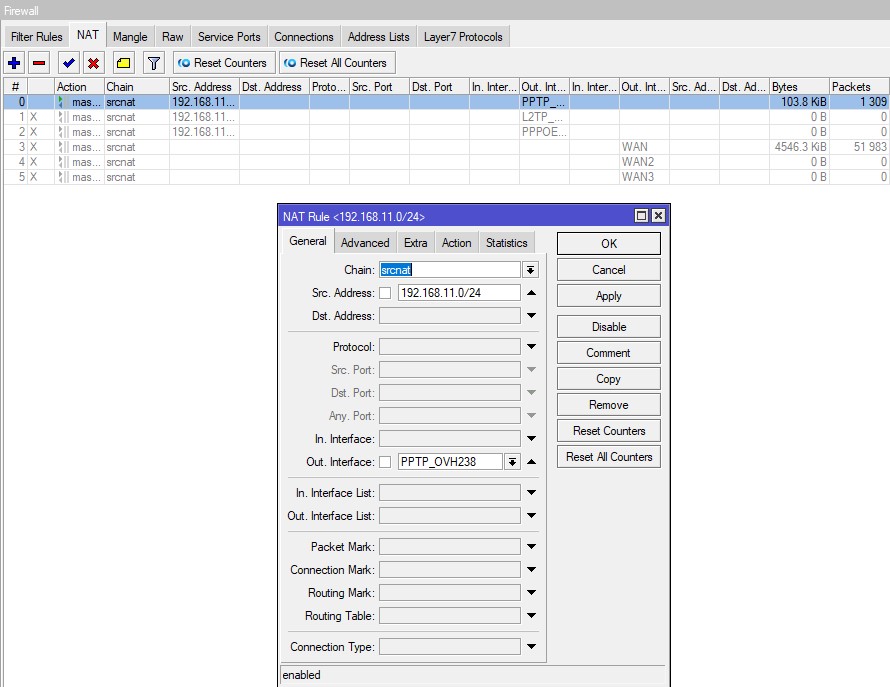Select rule row 1 with L2TP_ interface
The height and width of the screenshot is (687, 890).
click(x=446, y=117)
